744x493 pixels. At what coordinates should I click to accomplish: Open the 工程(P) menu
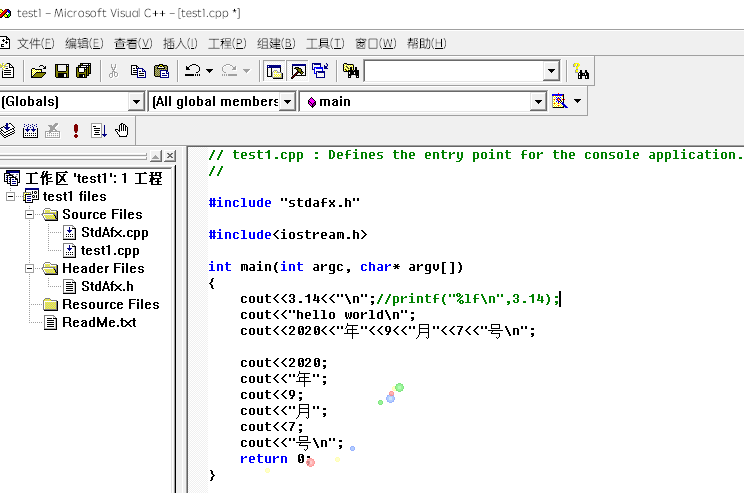pos(227,44)
